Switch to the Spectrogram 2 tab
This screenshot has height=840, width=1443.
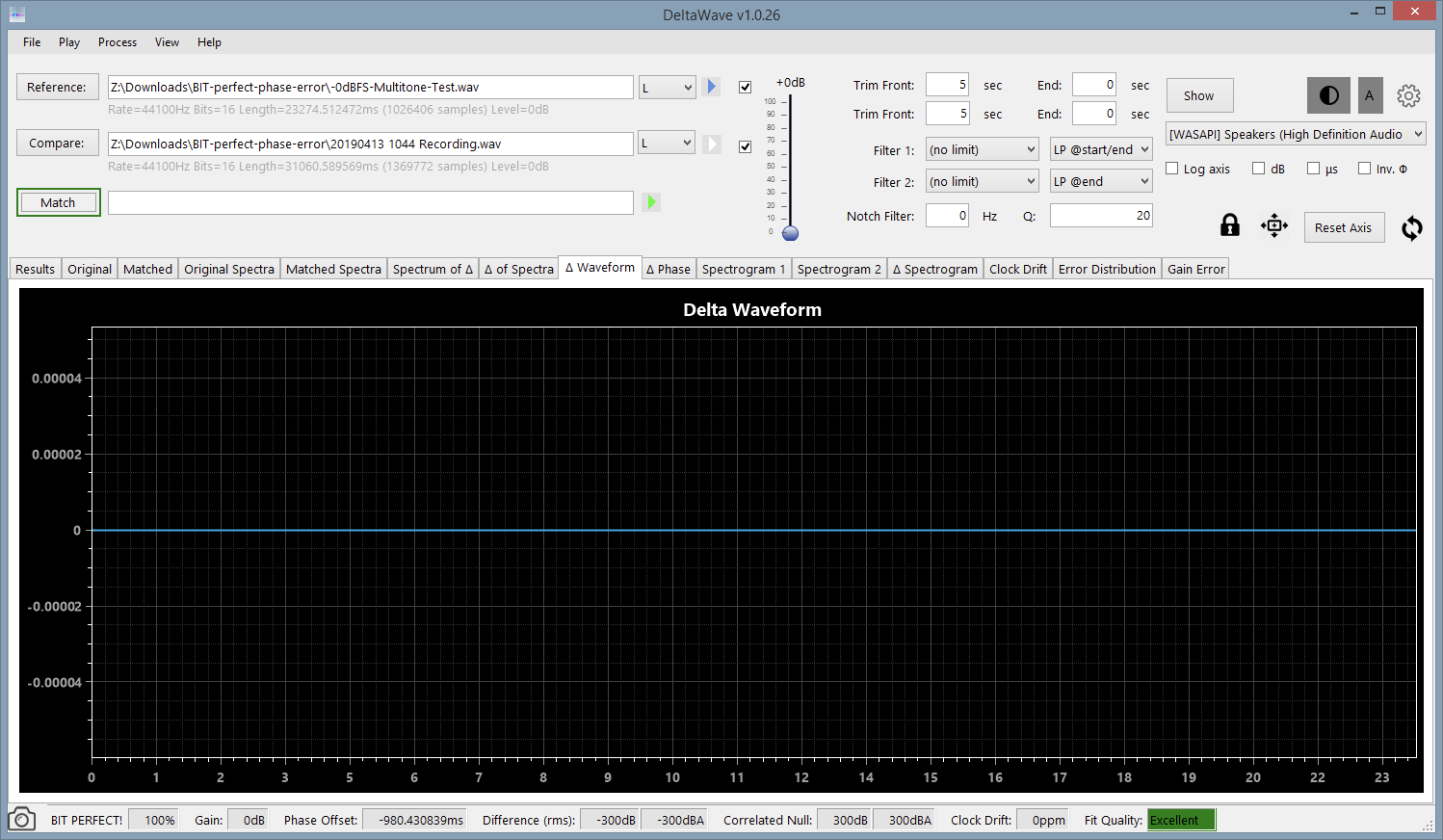pyautogui.click(x=839, y=269)
